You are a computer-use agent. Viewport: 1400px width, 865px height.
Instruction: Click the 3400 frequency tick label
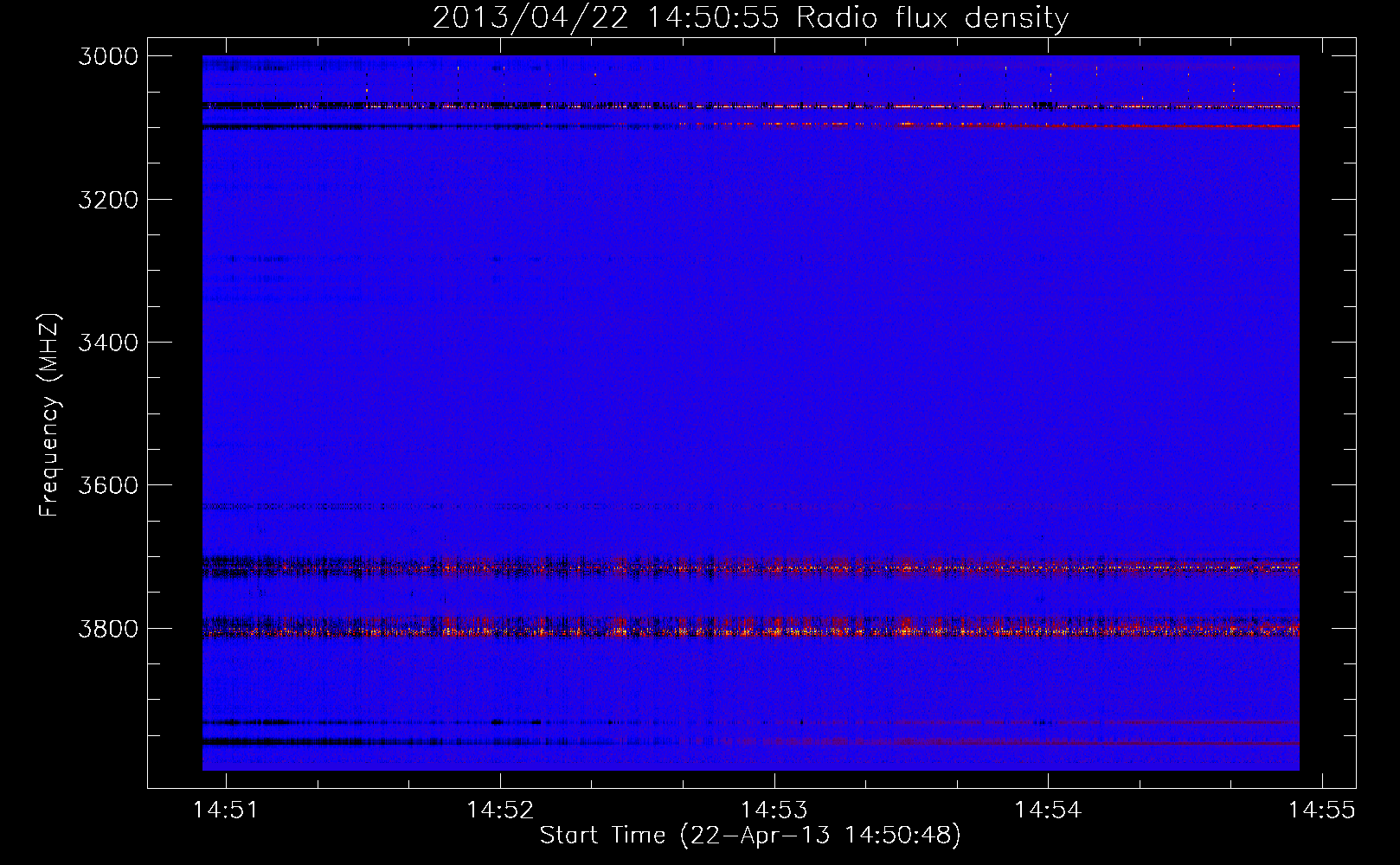click(x=108, y=343)
